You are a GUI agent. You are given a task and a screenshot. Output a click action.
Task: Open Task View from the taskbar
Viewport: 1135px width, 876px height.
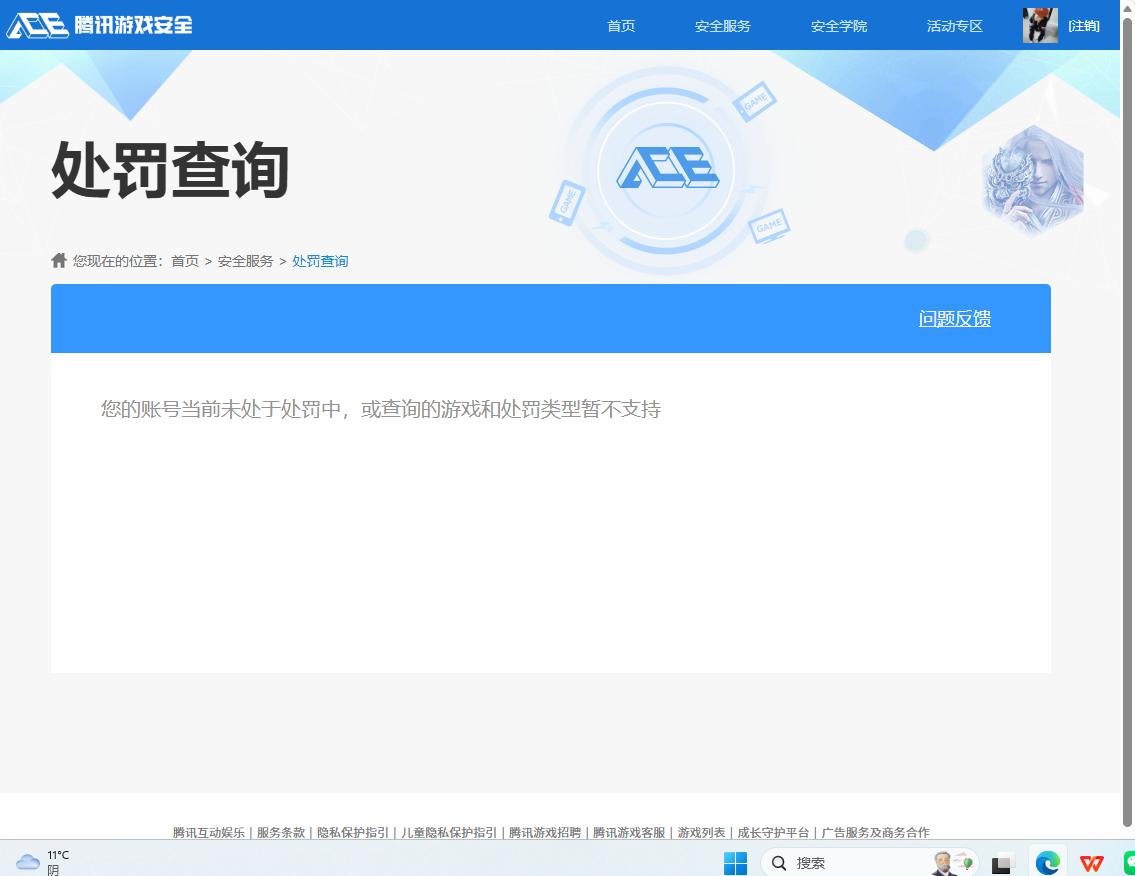click(x=1002, y=861)
